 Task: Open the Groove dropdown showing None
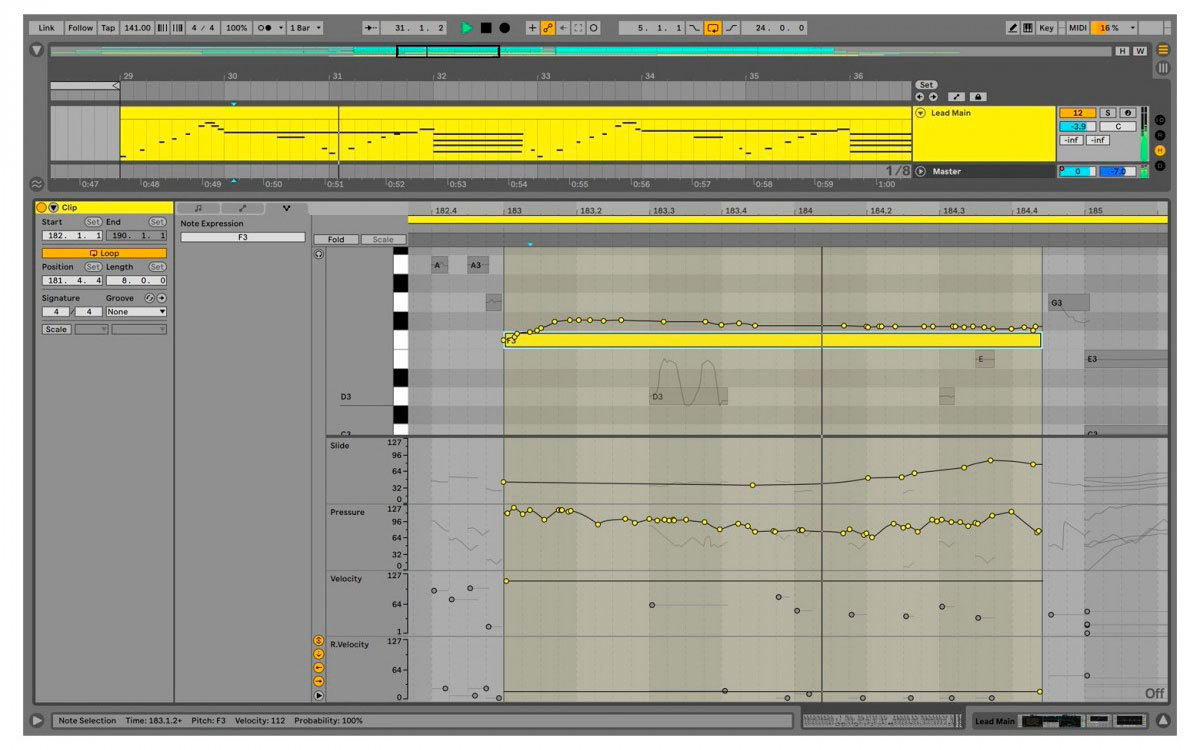[x=136, y=312]
